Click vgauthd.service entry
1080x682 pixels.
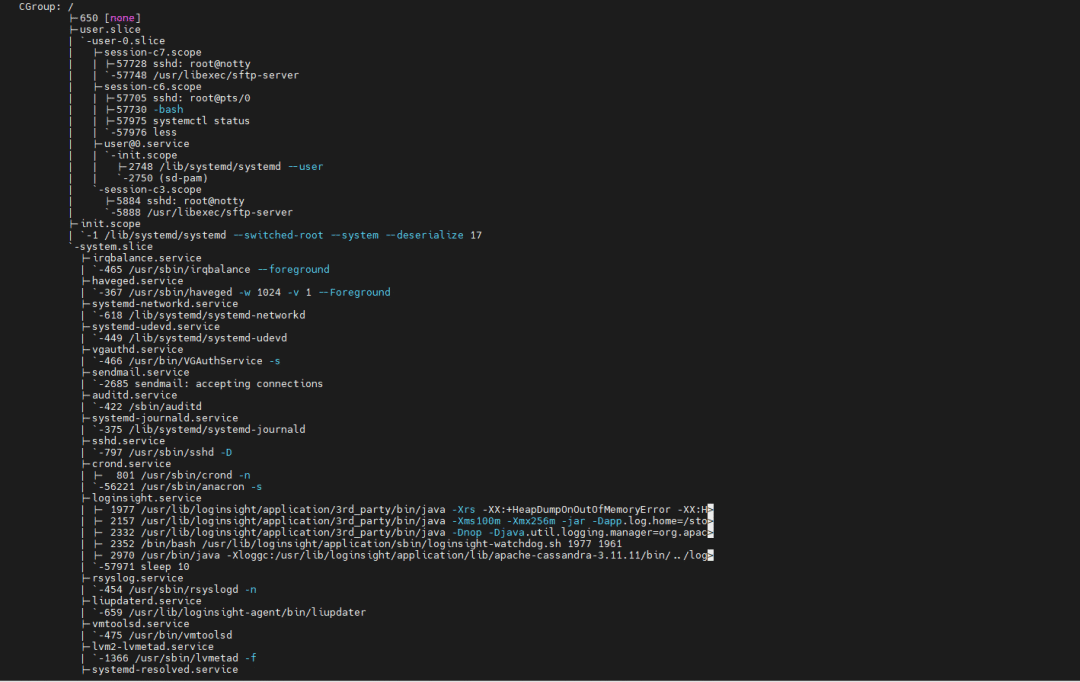(x=138, y=349)
